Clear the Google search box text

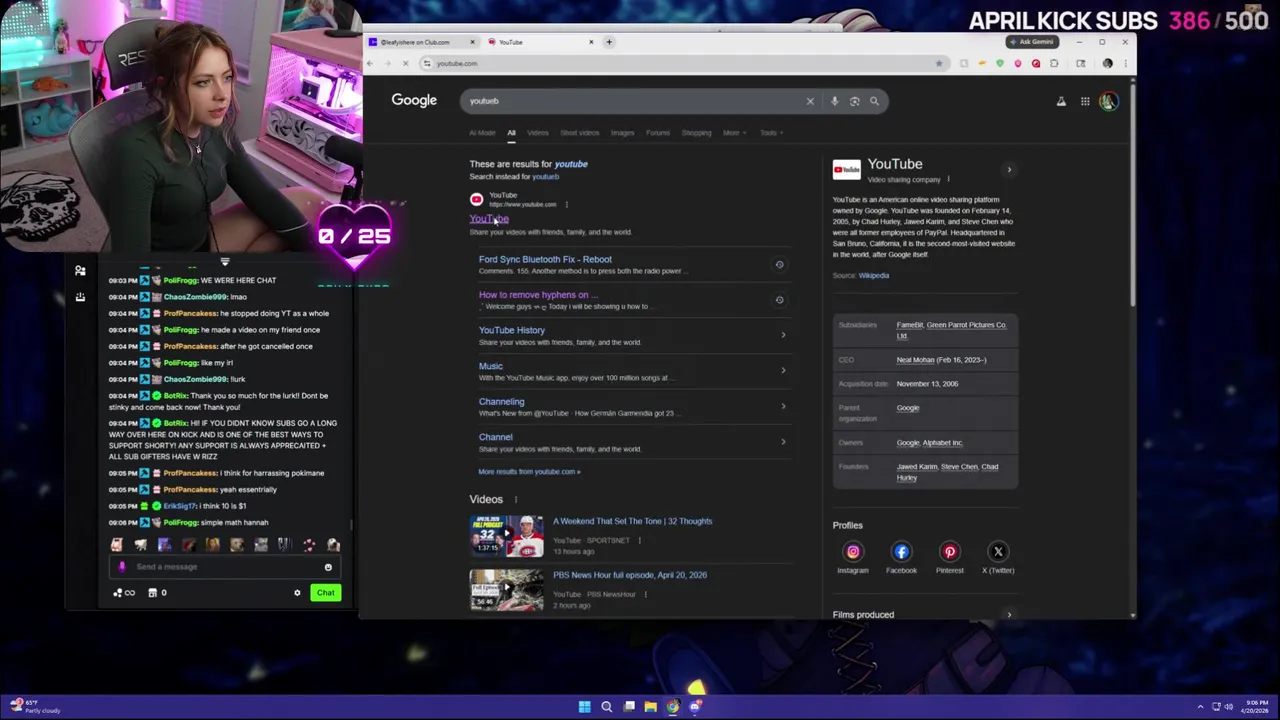(x=810, y=101)
